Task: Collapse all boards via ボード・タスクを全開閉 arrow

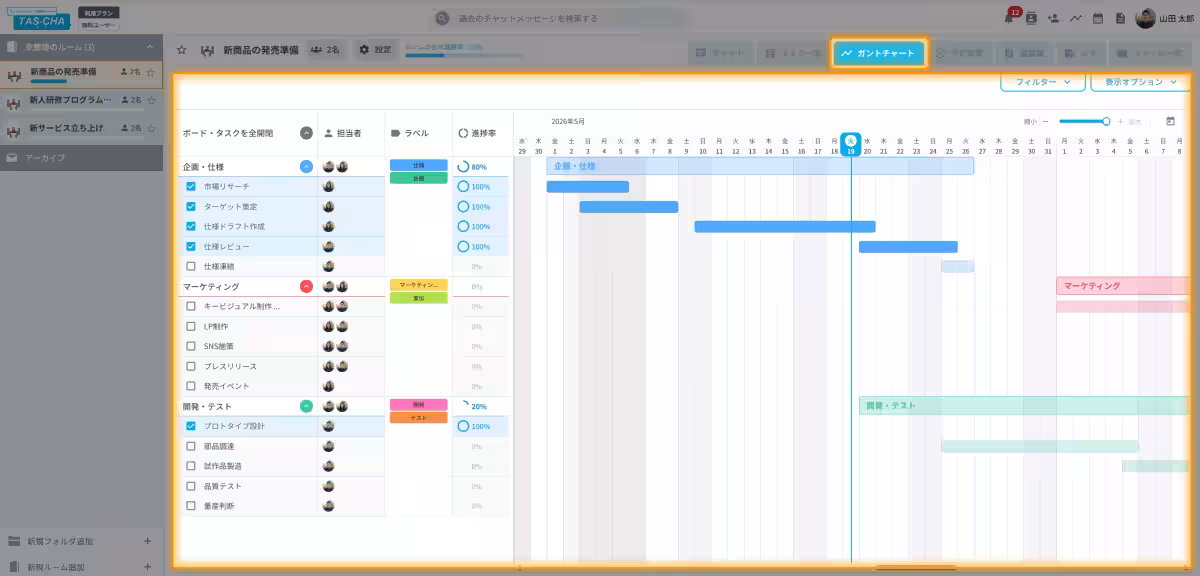Action: click(306, 133)
